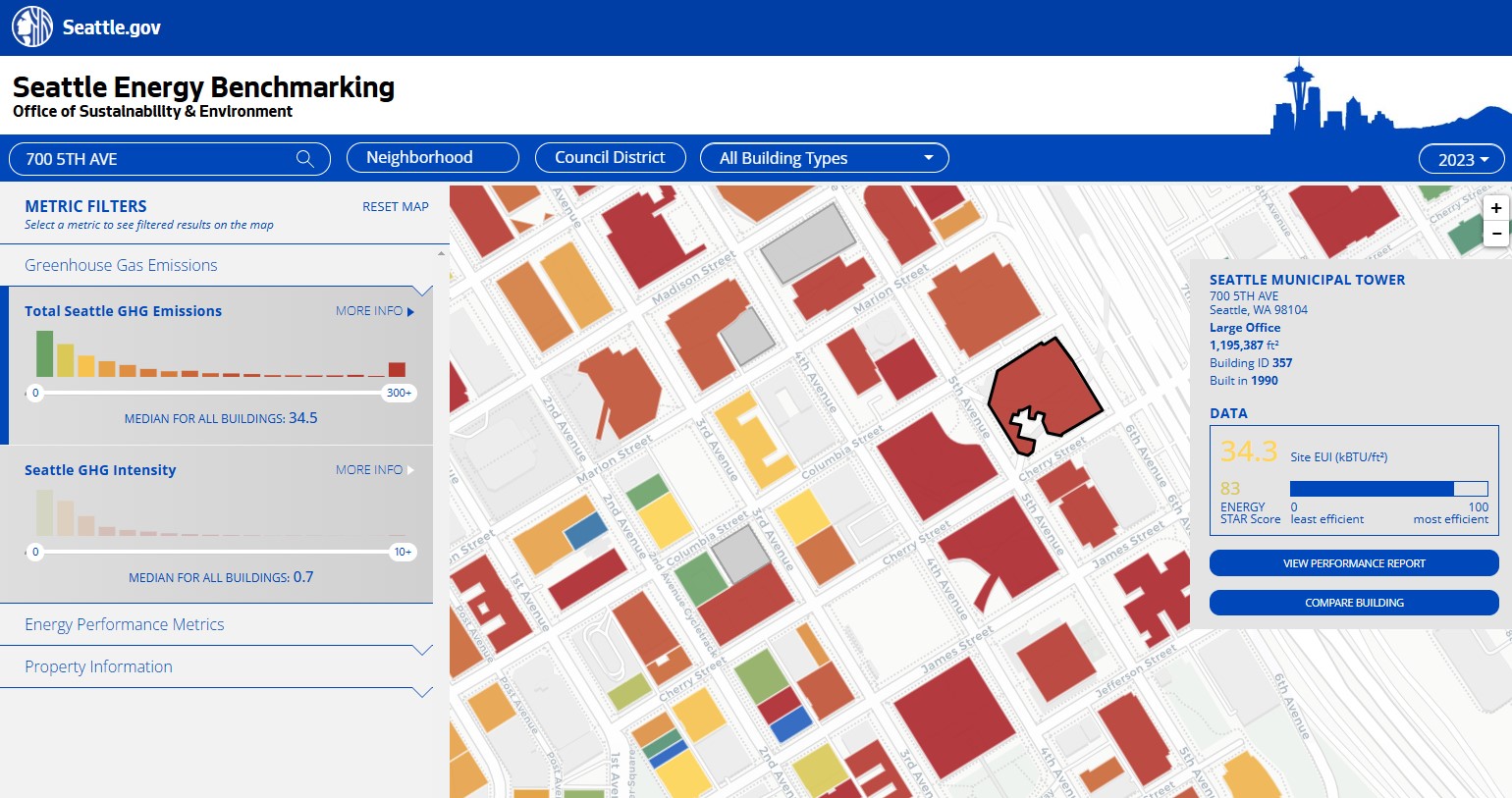This screenshot has width=1512, height=798.
Task: Click the Large Office building type label
Action: point(1245,328)
